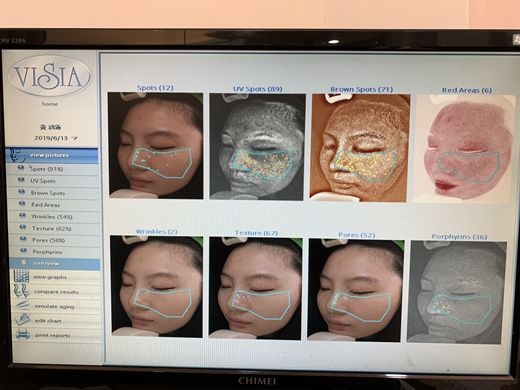Open the UV Spots grayscale thumbnail

[x=257, y=147]
